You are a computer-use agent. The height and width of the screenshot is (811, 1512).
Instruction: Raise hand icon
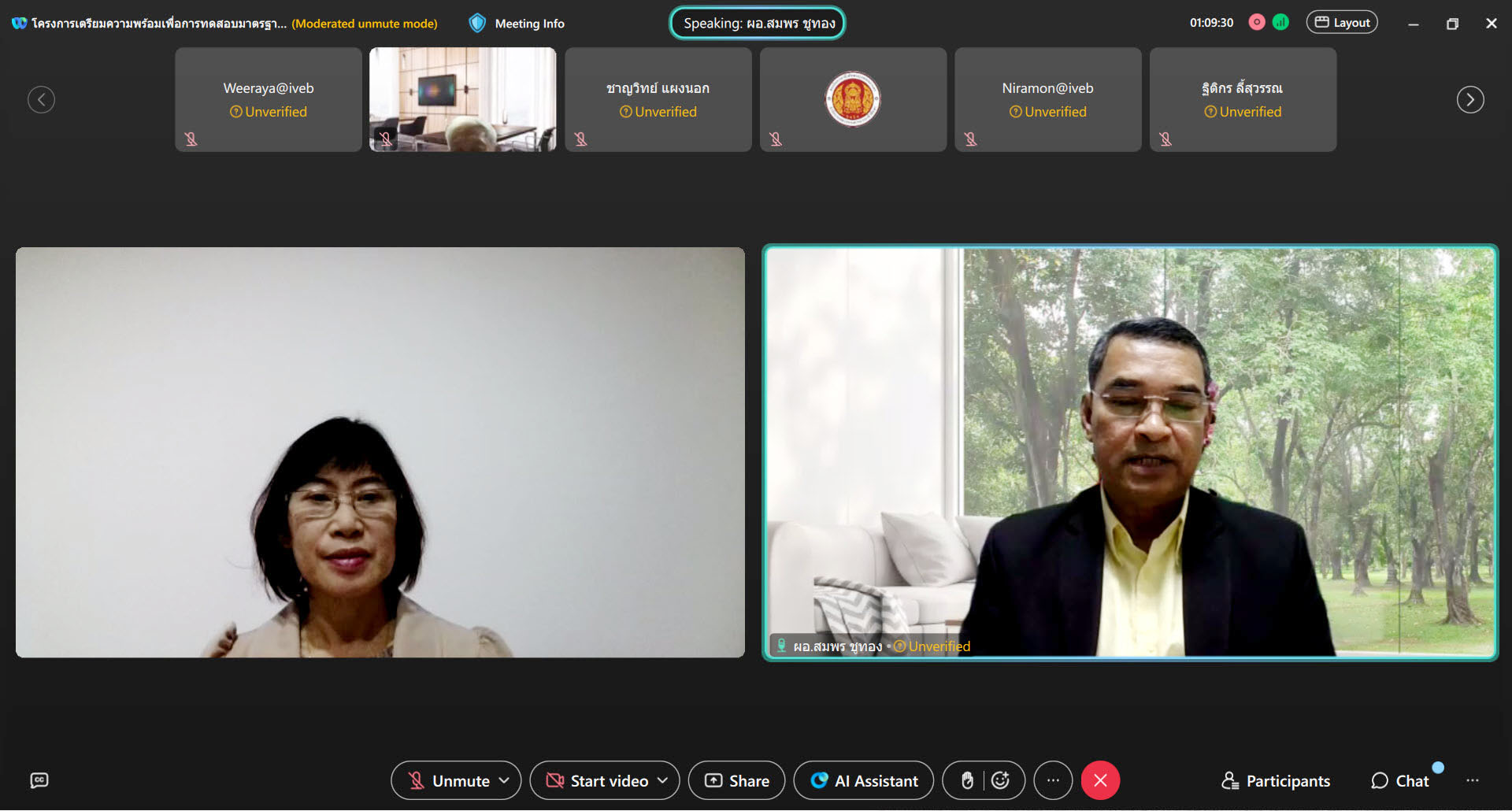[967, 780]
